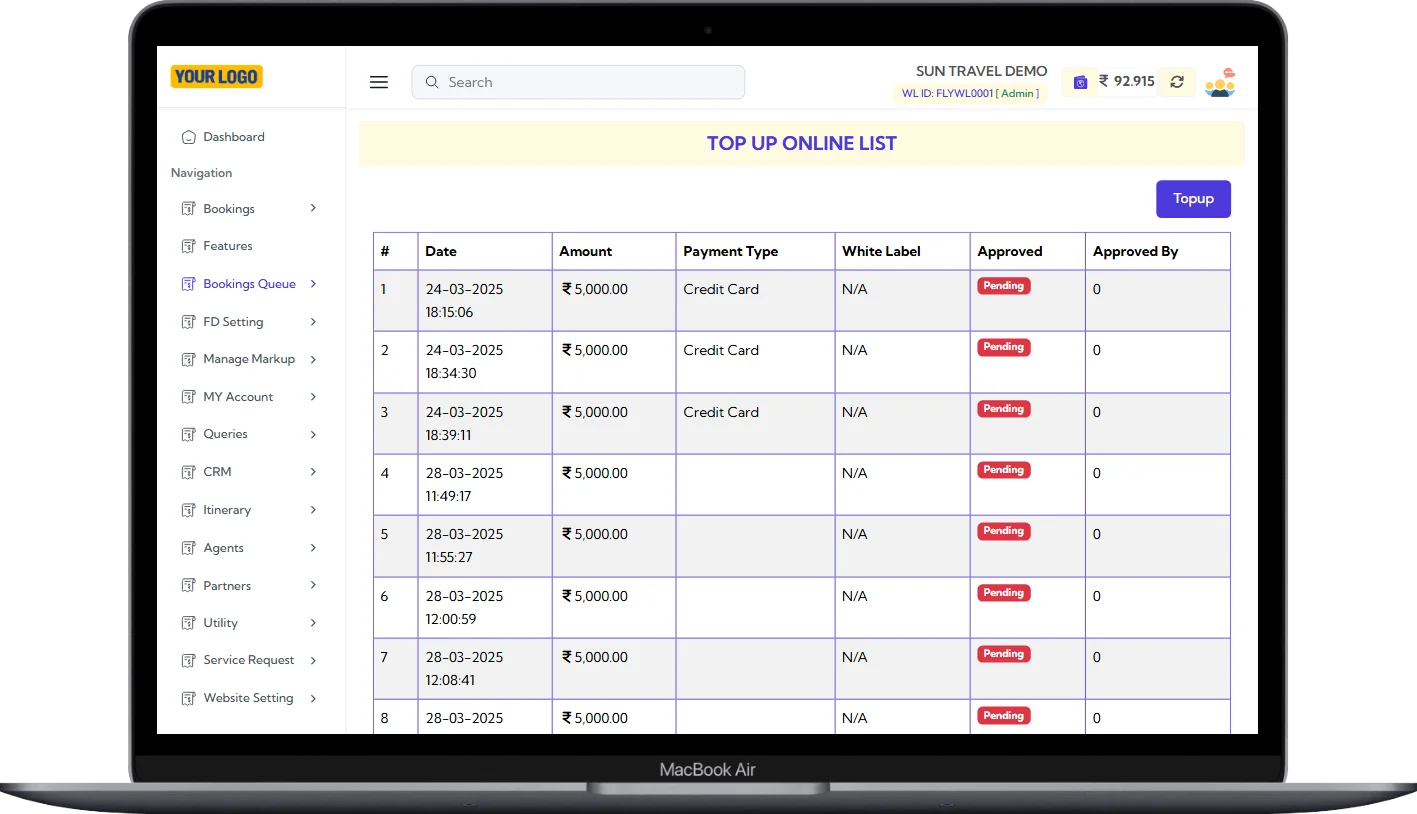Viewport: 1417px width, 814px height.
Task: Click the wallet icon beside balance
Action: point(1080,82)
